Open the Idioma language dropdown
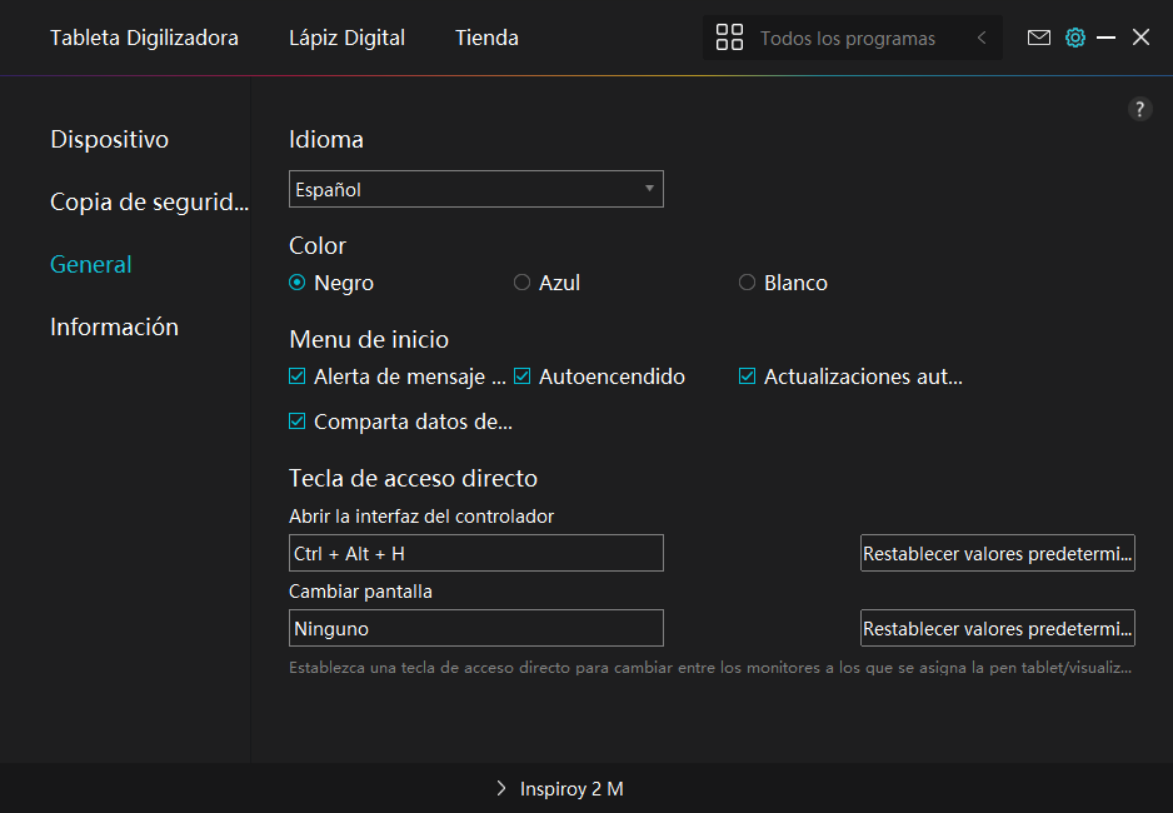1173x813 pixels. [x=476, y=189]
